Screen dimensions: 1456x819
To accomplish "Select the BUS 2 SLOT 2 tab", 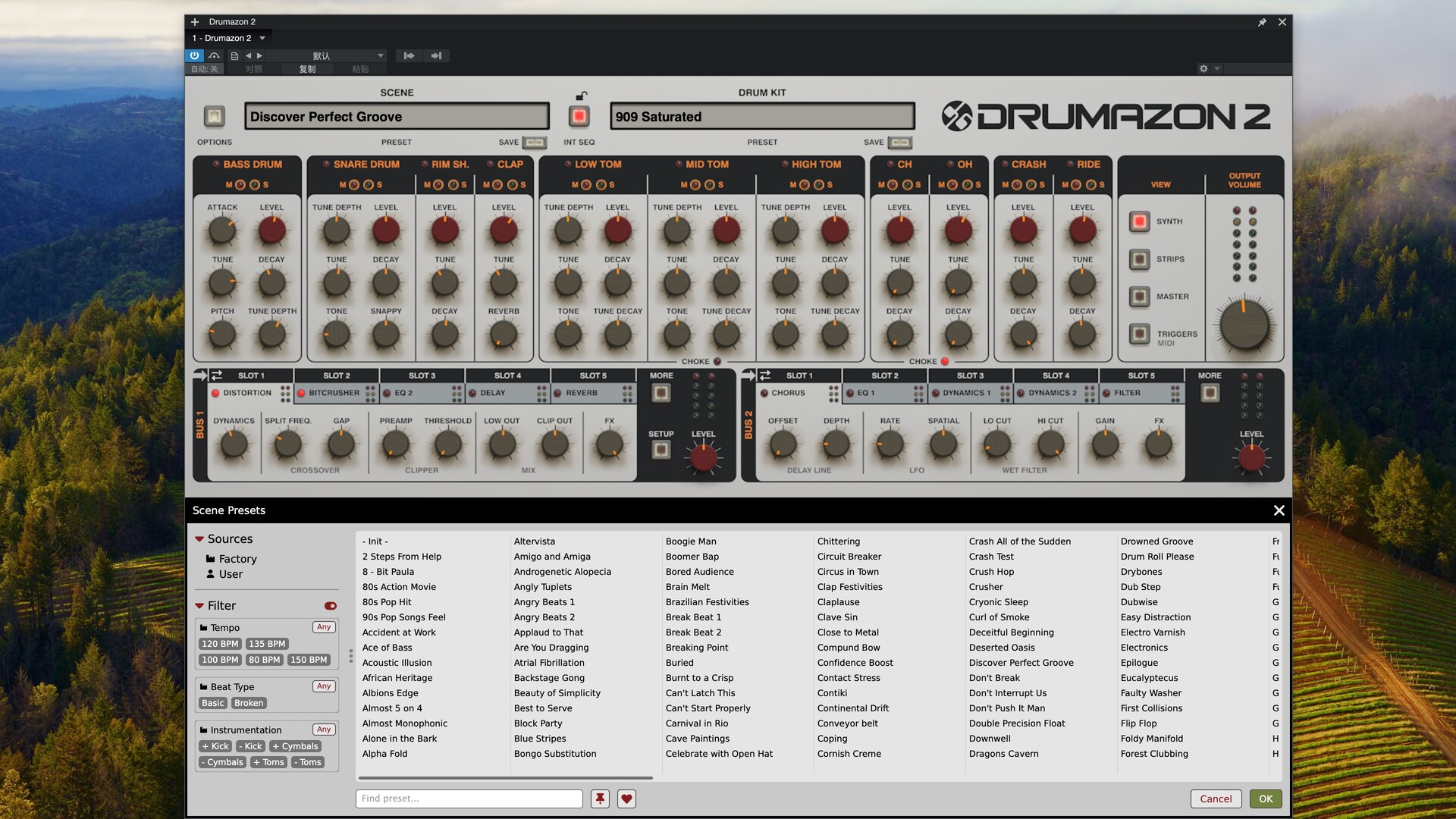I will [884, 375].
